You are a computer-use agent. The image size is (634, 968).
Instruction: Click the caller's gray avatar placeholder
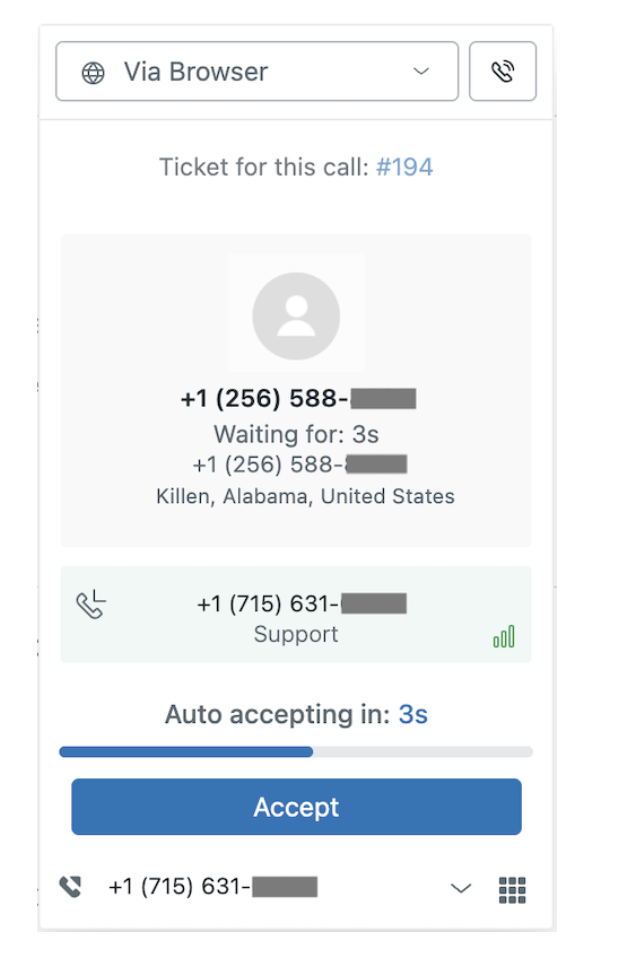point(296,316)
